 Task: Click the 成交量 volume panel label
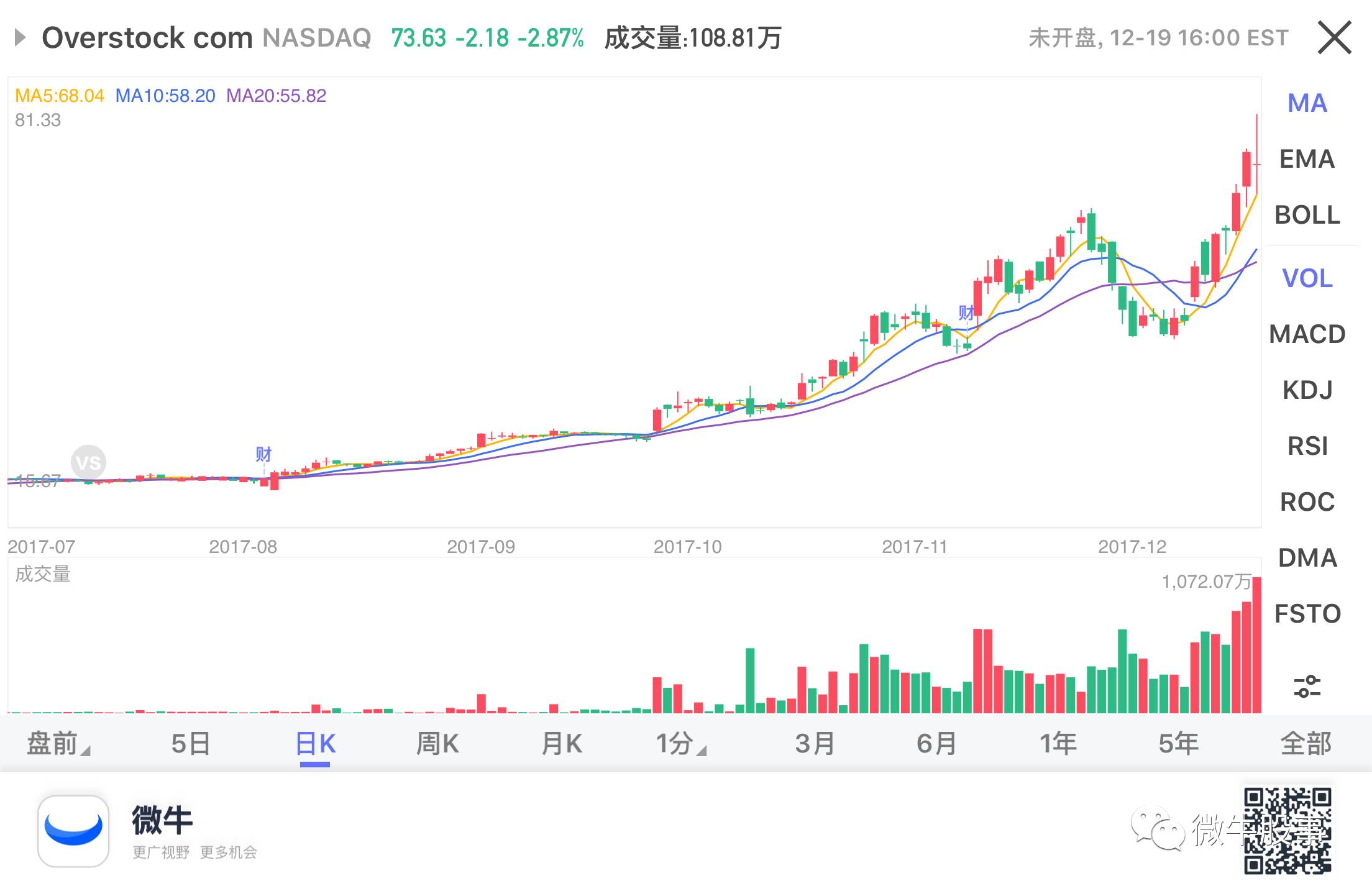pyautogui.click(x=43, y=574)
